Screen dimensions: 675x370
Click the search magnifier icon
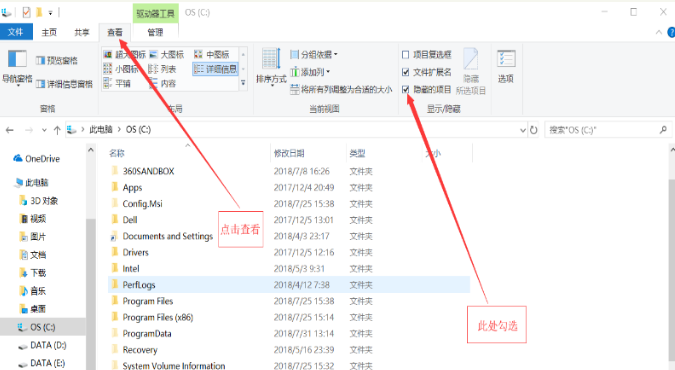point(663,129)
